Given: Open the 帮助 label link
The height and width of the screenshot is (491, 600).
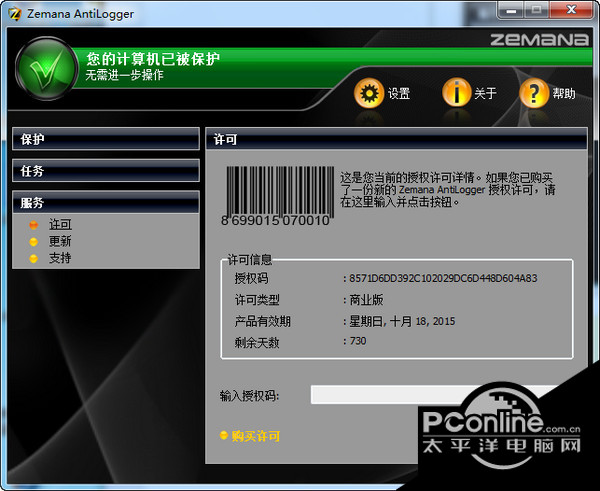Looking at the screenshot, I should tap(564, 93).
